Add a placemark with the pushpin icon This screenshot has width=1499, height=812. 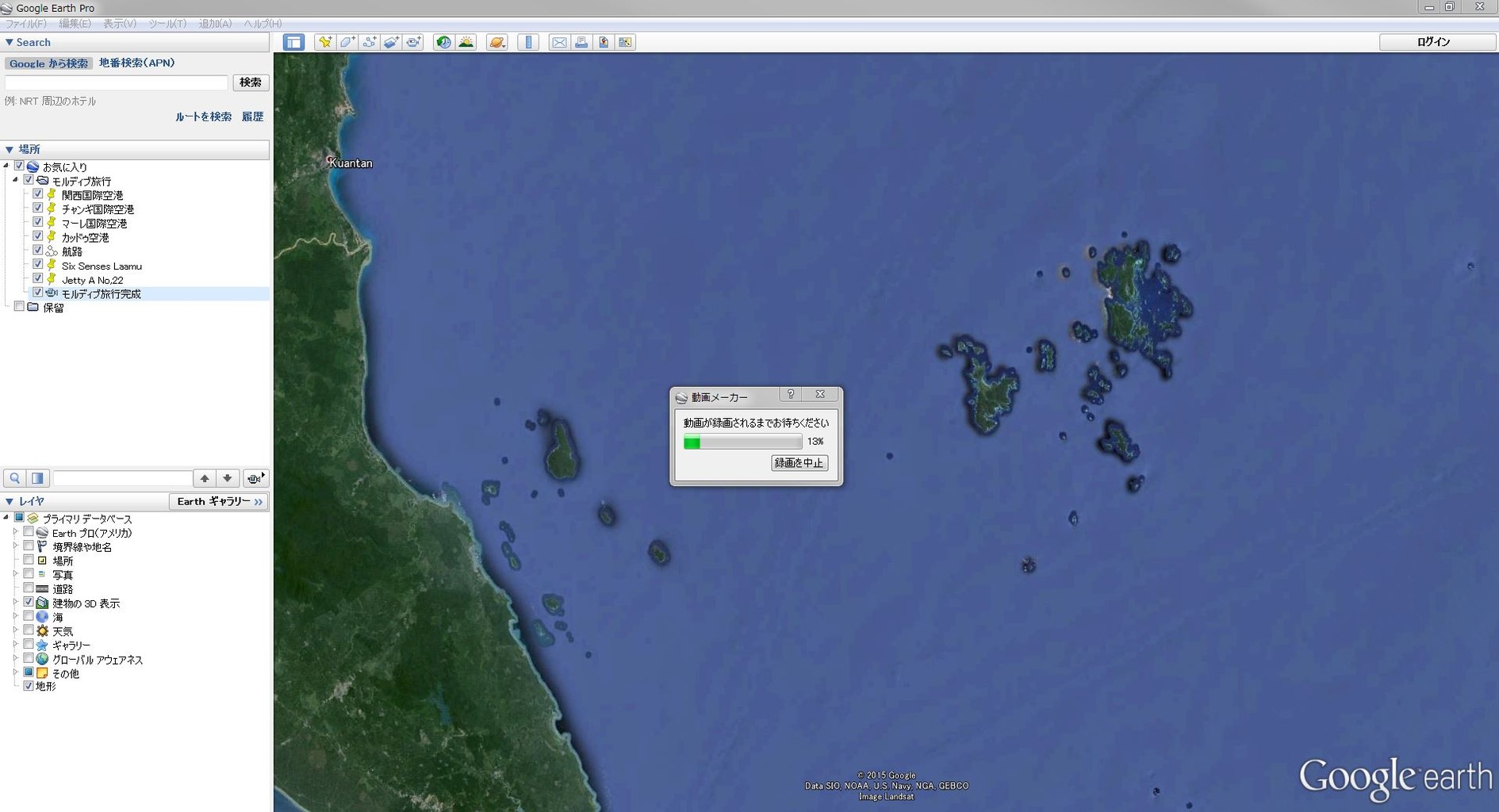pos(324,43)
